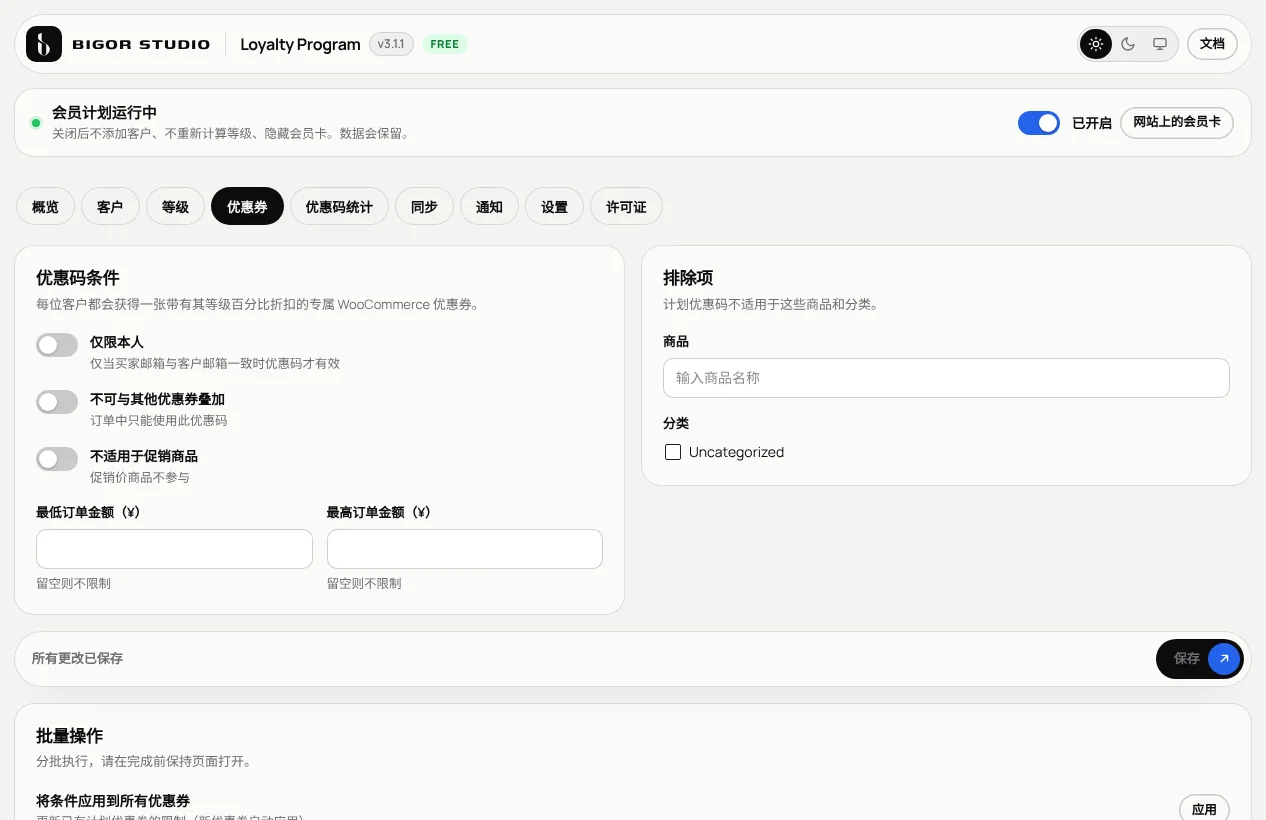Click the 会员计划运行中 status title

pos(104,113)
